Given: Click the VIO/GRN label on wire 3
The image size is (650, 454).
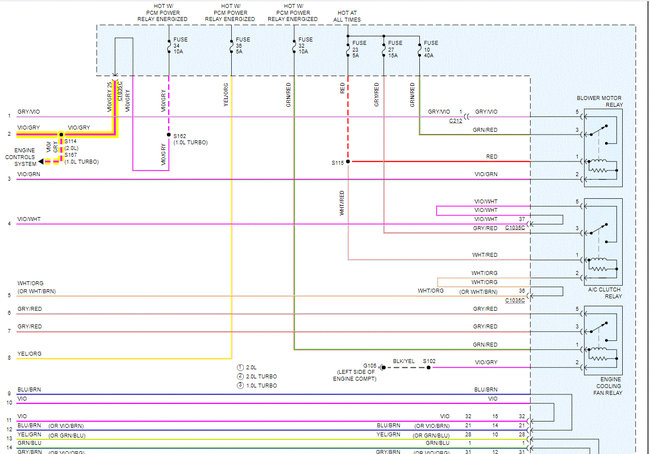Looking at the screenshot, I should point(29,175).
